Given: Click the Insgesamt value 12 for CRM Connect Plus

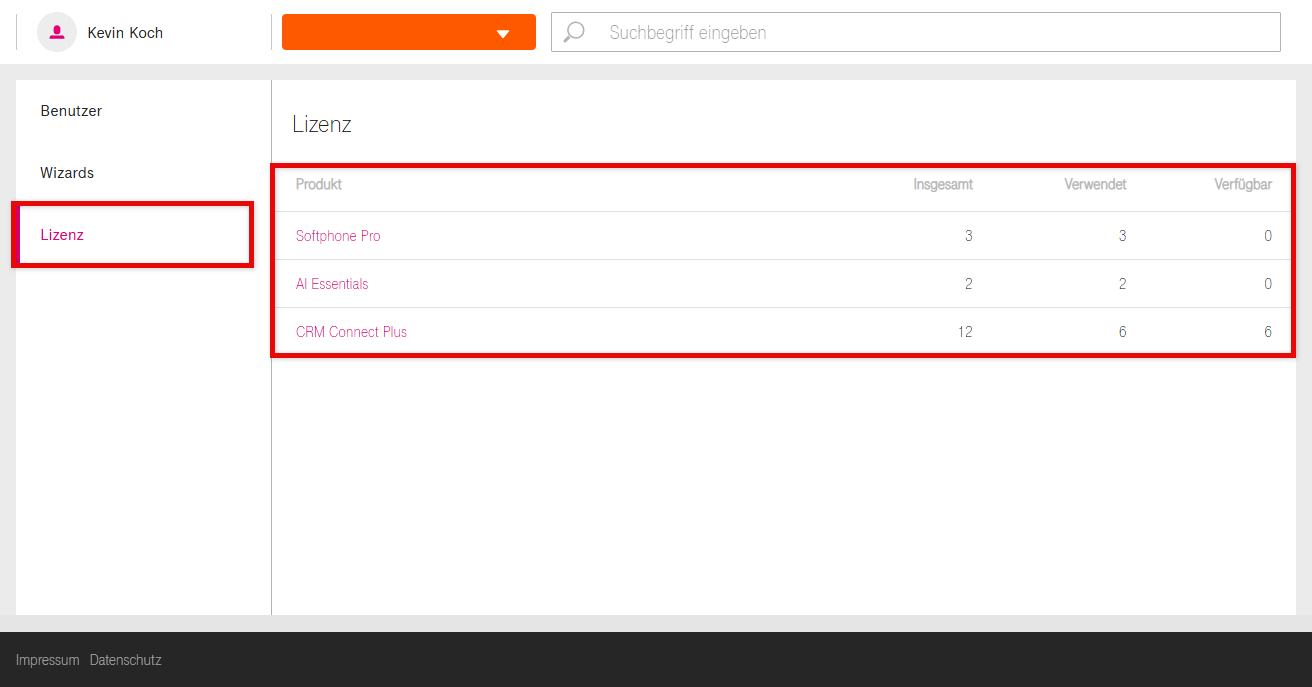Looking at the screenshot, I should tap(964, 332).
